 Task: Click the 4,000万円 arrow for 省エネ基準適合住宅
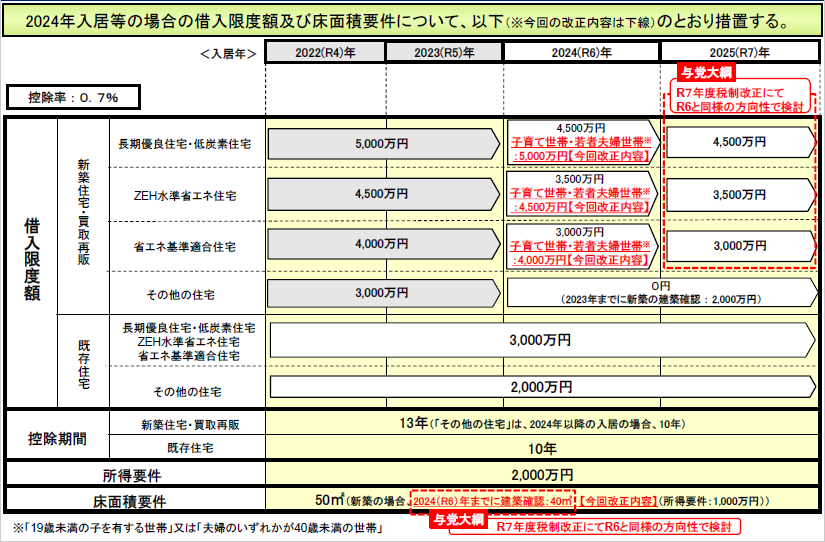click(x=384, y=244)
